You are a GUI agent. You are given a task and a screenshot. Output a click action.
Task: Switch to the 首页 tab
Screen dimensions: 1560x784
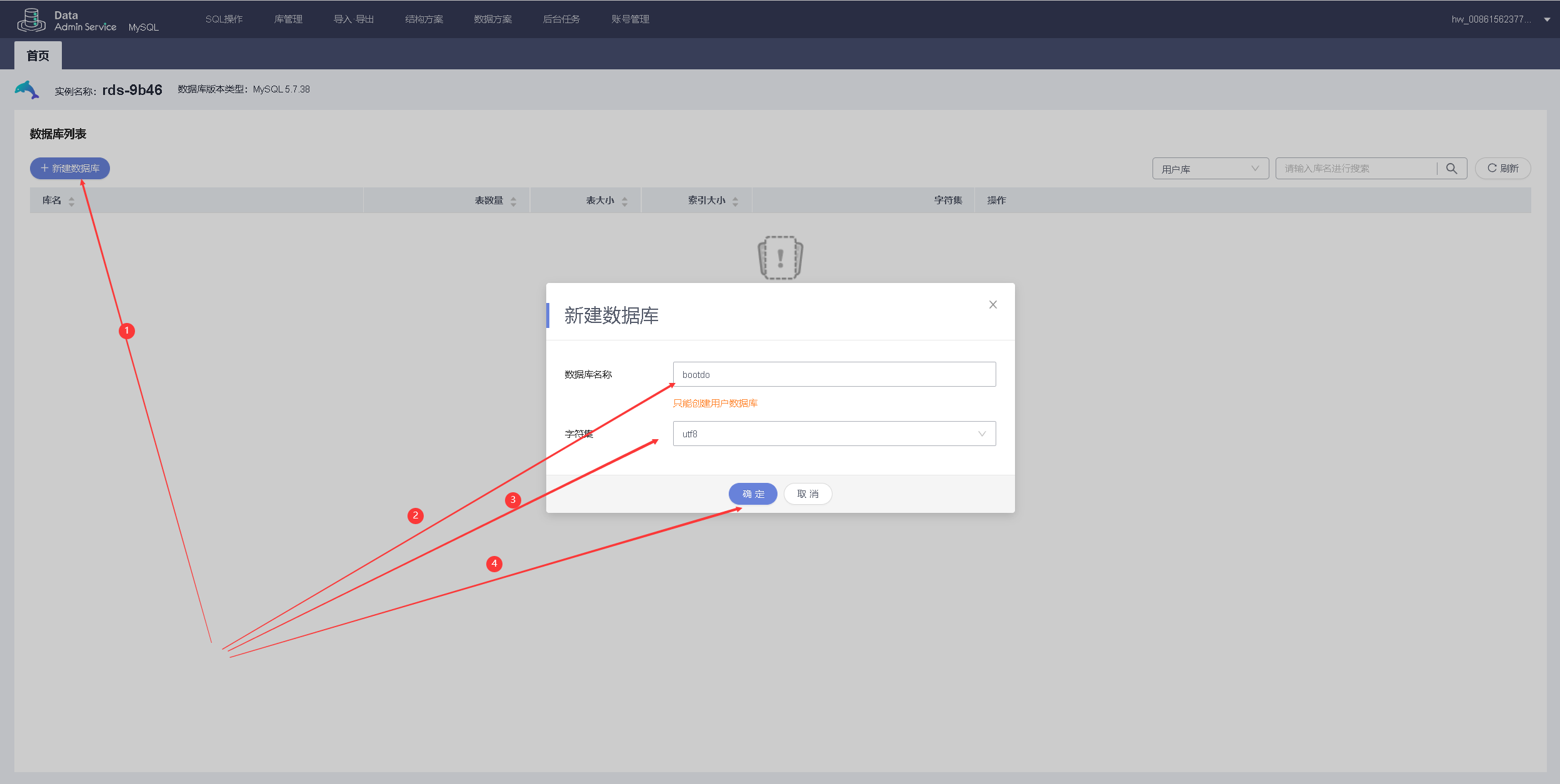click(x=38, y=55)
